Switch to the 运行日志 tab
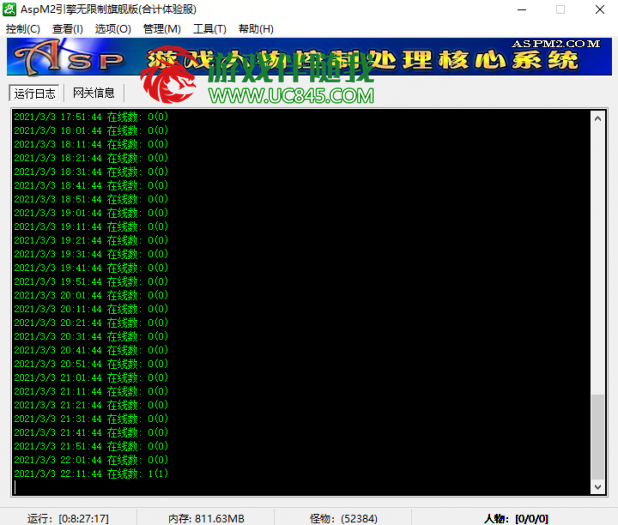 (x=34, y=93)
